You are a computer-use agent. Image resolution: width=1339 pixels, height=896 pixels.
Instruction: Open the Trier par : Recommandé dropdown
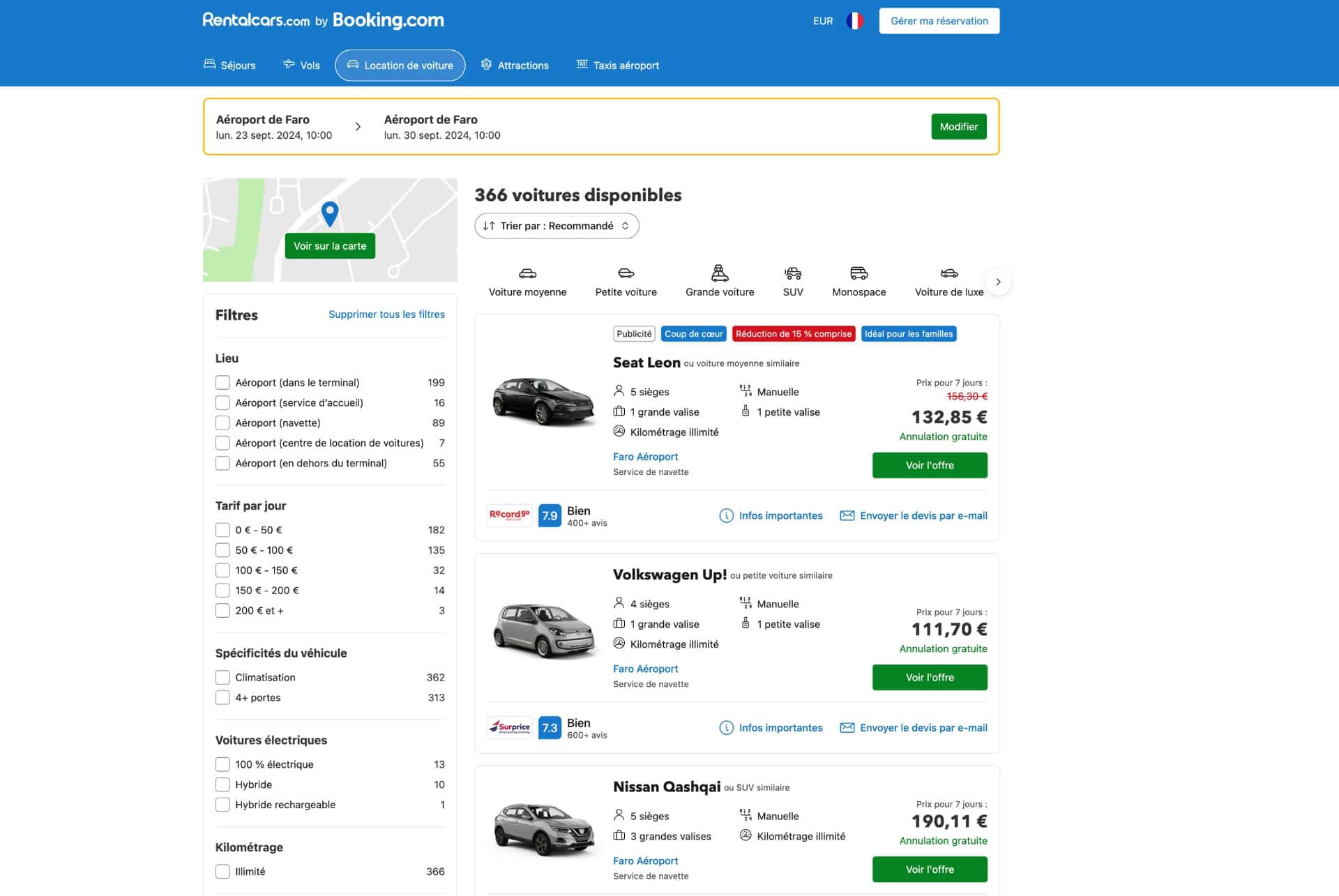[x=557, y=226]
